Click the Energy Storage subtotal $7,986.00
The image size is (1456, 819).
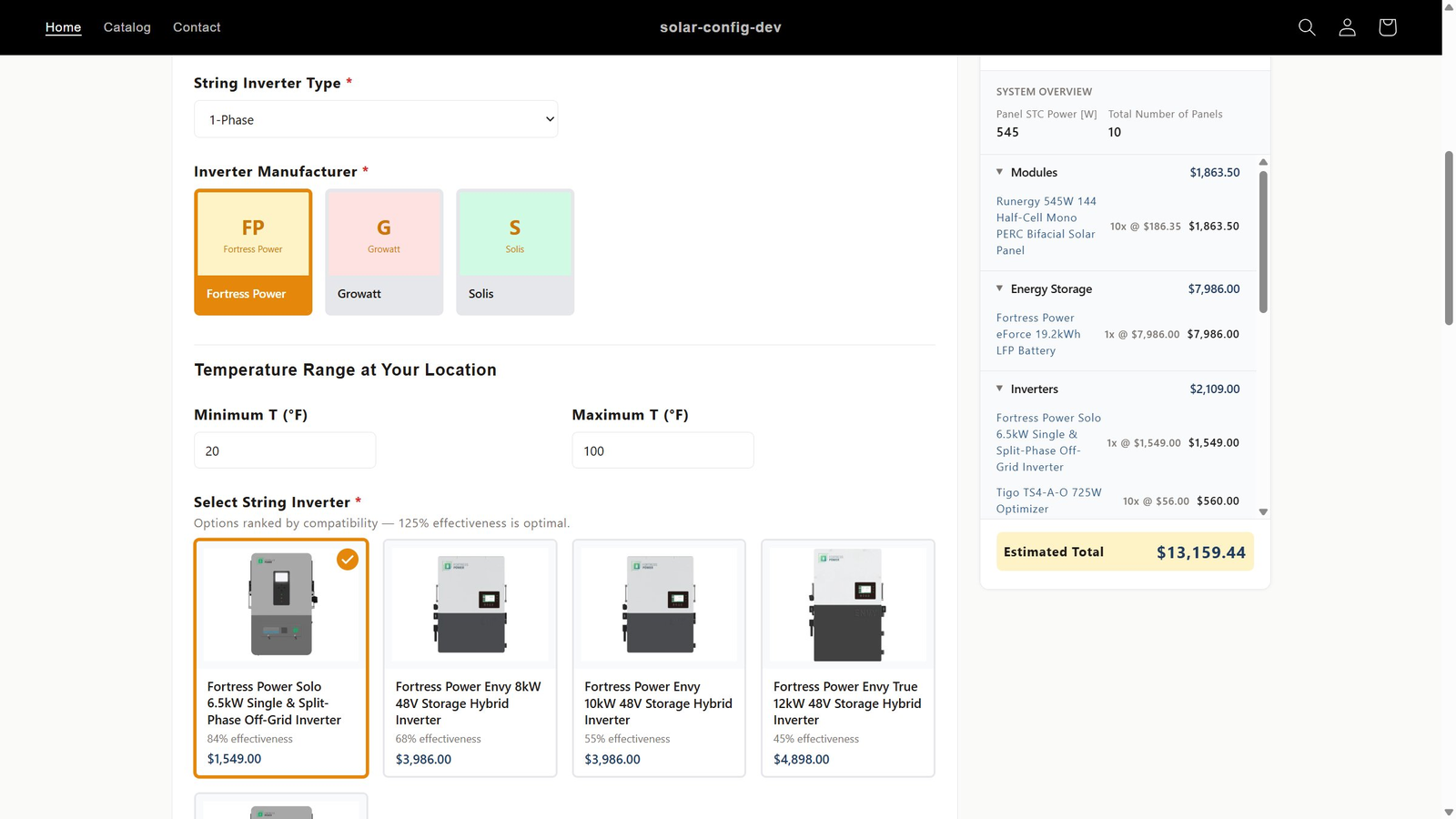pyautogui.click(x=1214, y=288)
